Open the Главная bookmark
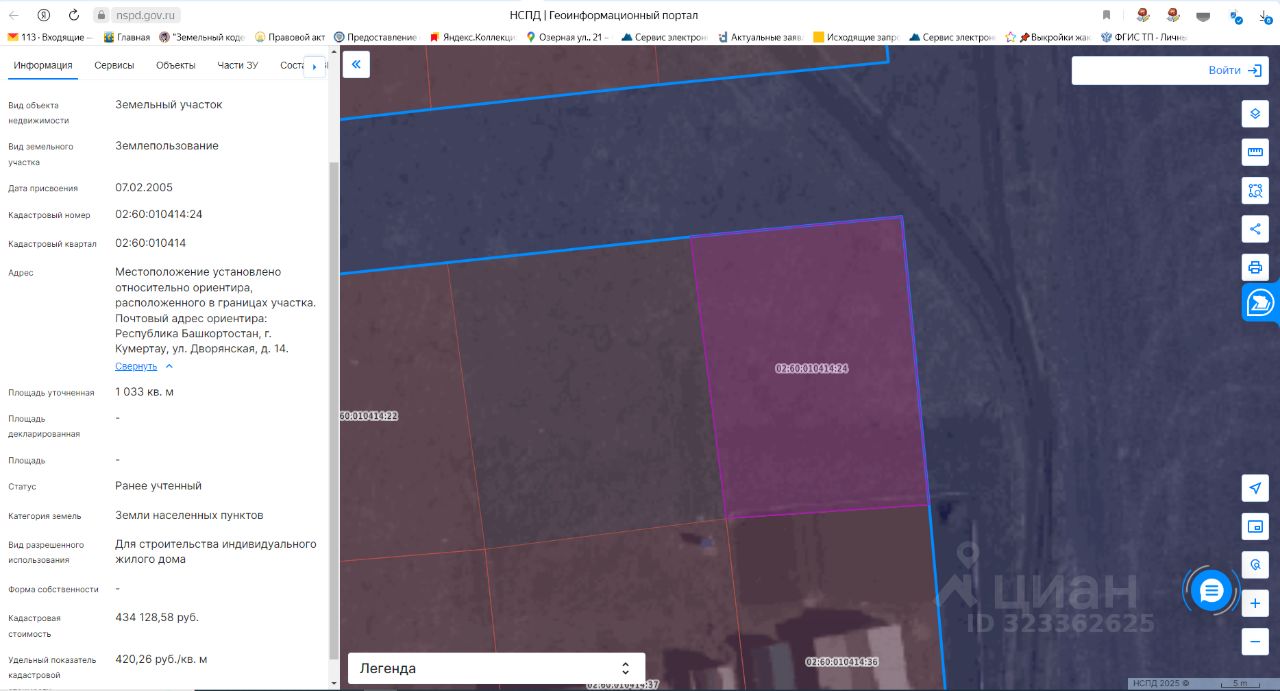1280x691 pixels. click(126, 37)
